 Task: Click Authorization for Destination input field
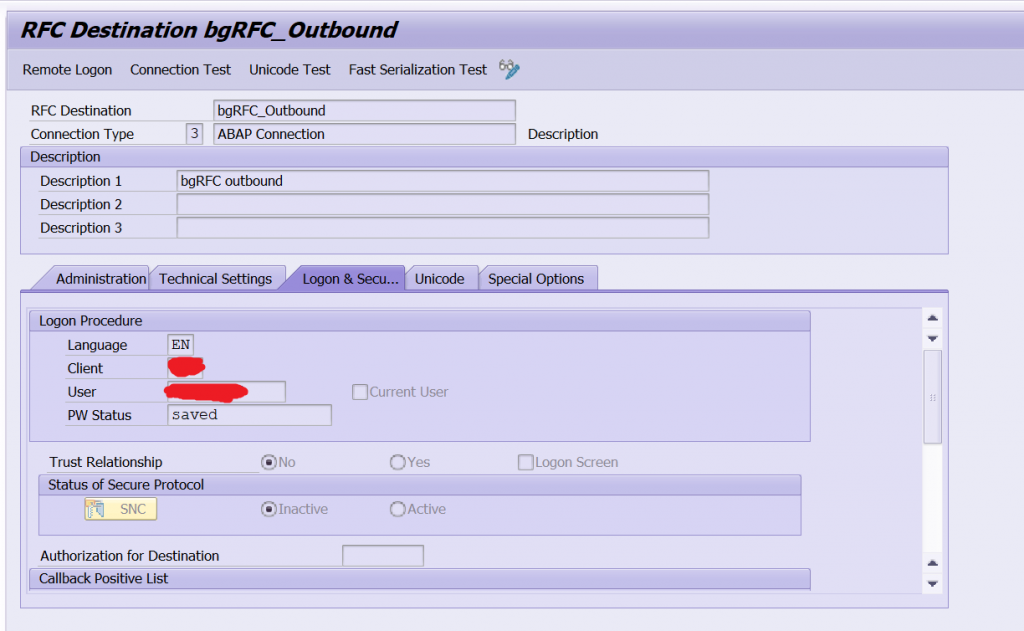383,556
